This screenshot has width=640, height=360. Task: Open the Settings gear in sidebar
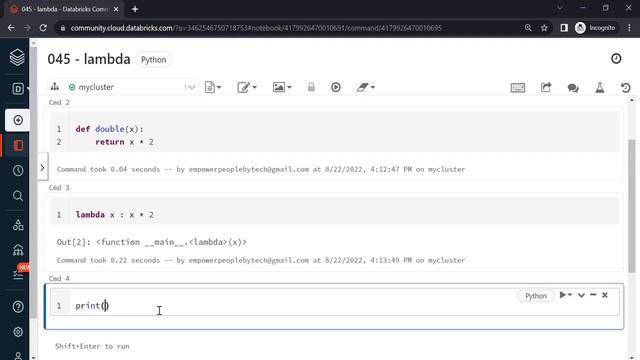click(x=18, y=332)
